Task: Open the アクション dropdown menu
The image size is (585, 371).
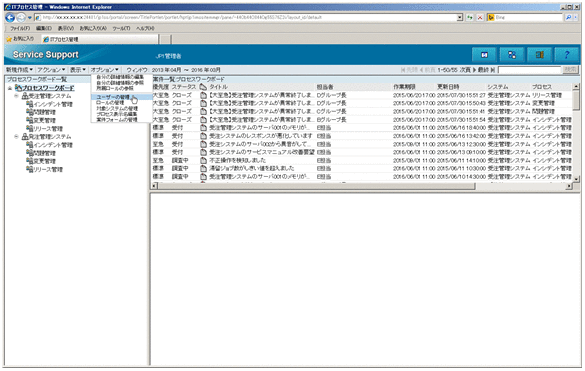Action: [x=51, y=70]
